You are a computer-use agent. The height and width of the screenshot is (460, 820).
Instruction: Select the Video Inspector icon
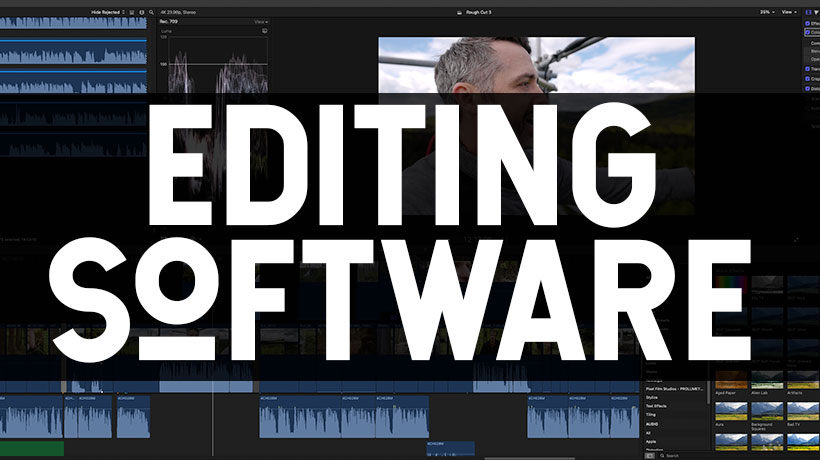pos(808,12)
